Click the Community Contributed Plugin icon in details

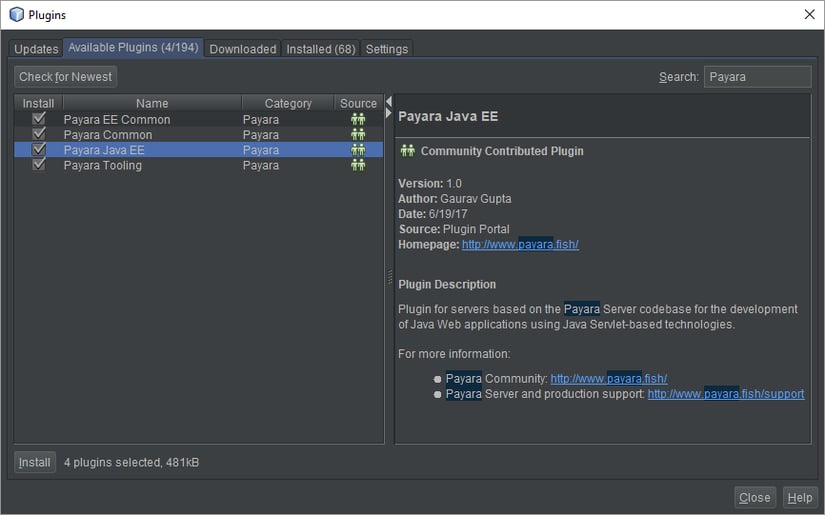[408, 151]
